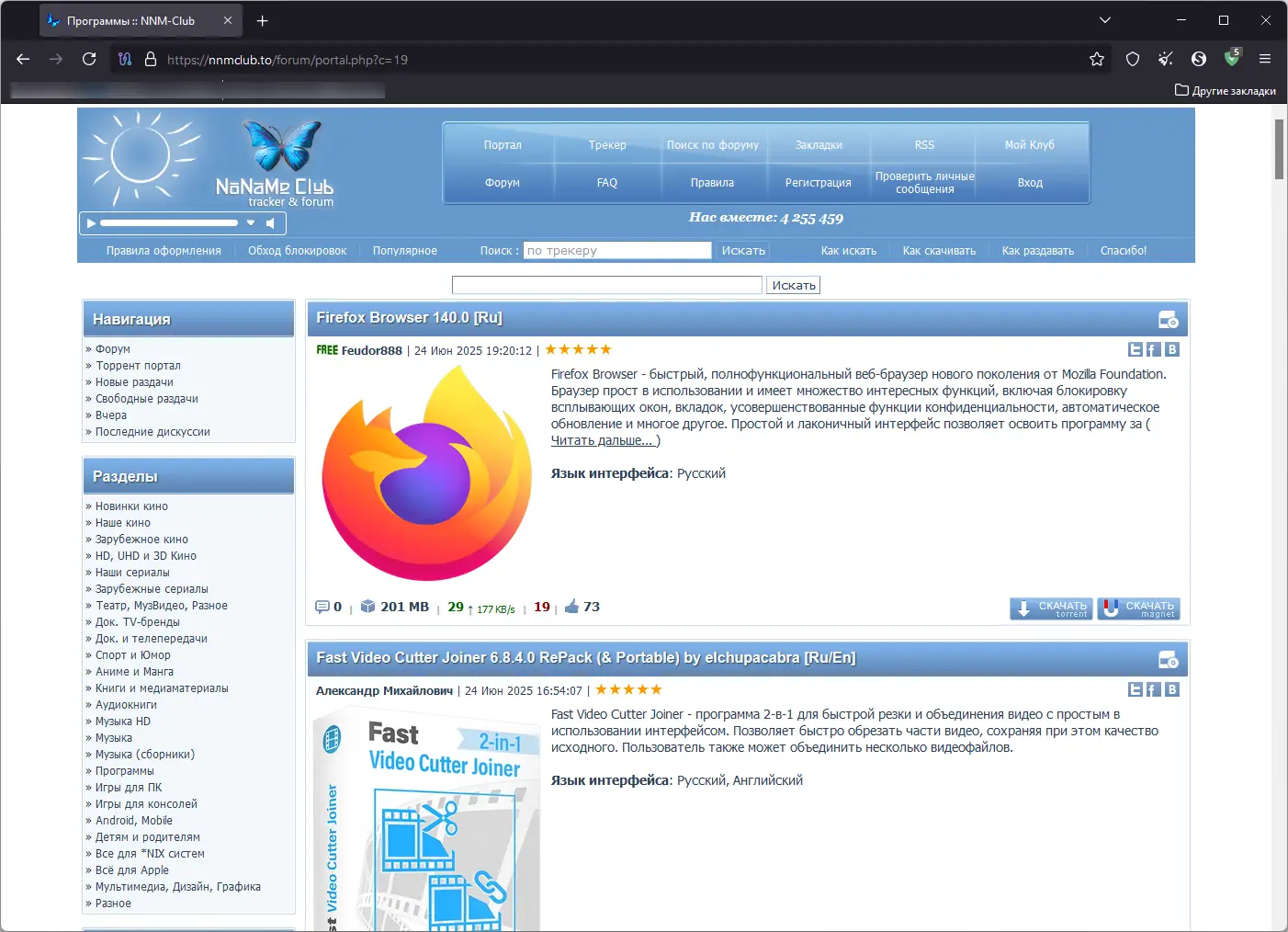Open the Портал menu item
1288x932 pixels.
(503, 145)
